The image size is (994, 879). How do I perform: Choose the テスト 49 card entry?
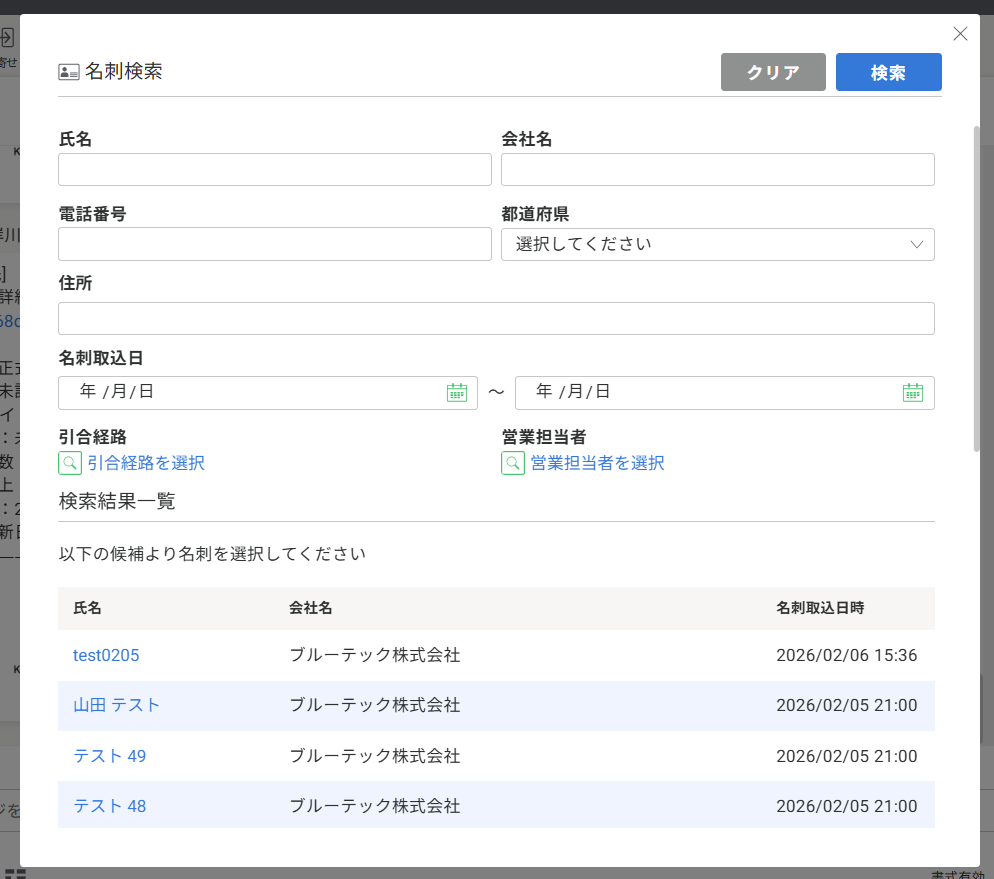109,756
